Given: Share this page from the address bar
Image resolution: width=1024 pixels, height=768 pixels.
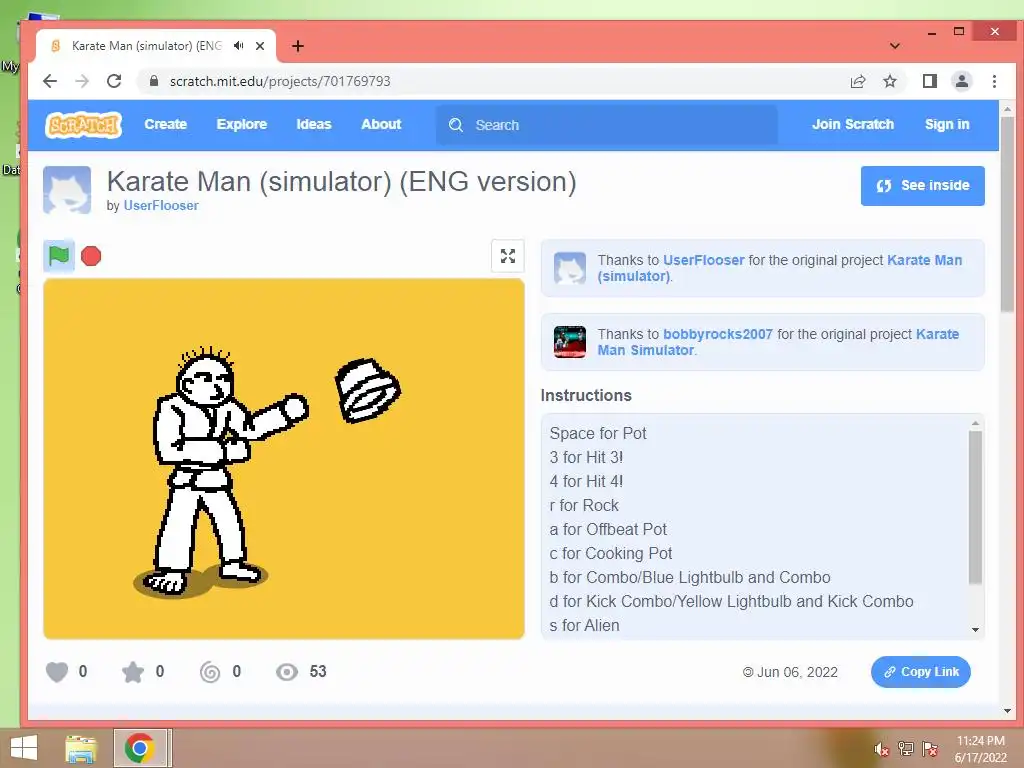Looking at the screenshot, I should (x=857, y=81).
